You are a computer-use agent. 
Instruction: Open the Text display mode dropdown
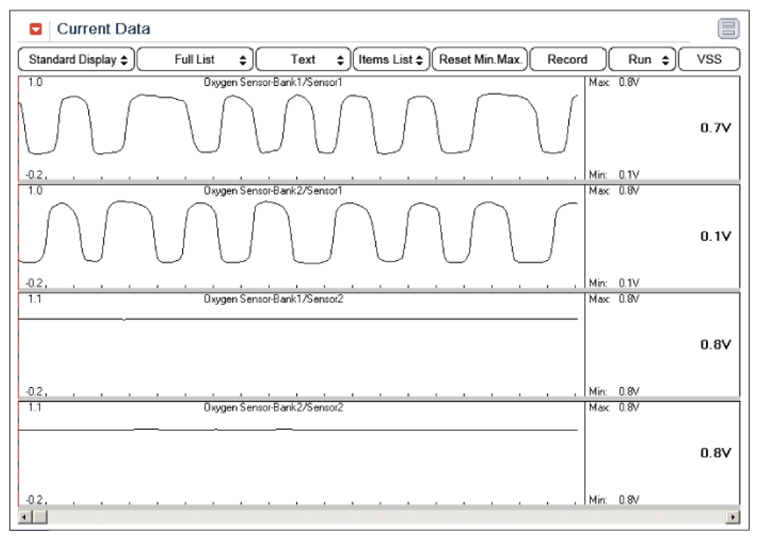coord(303,60)
